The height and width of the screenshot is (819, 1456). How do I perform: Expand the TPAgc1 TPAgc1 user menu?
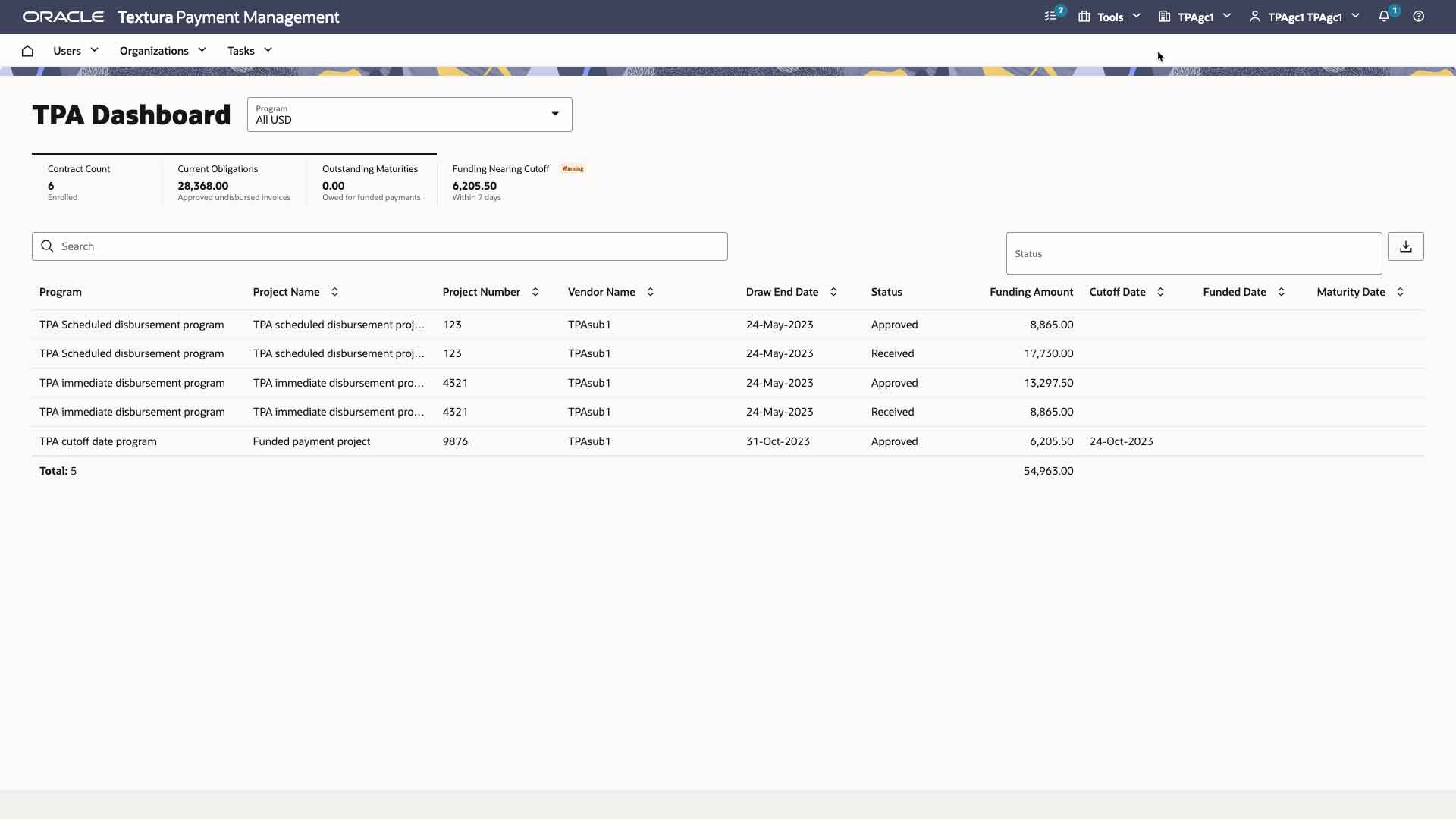click(1304, 17)
